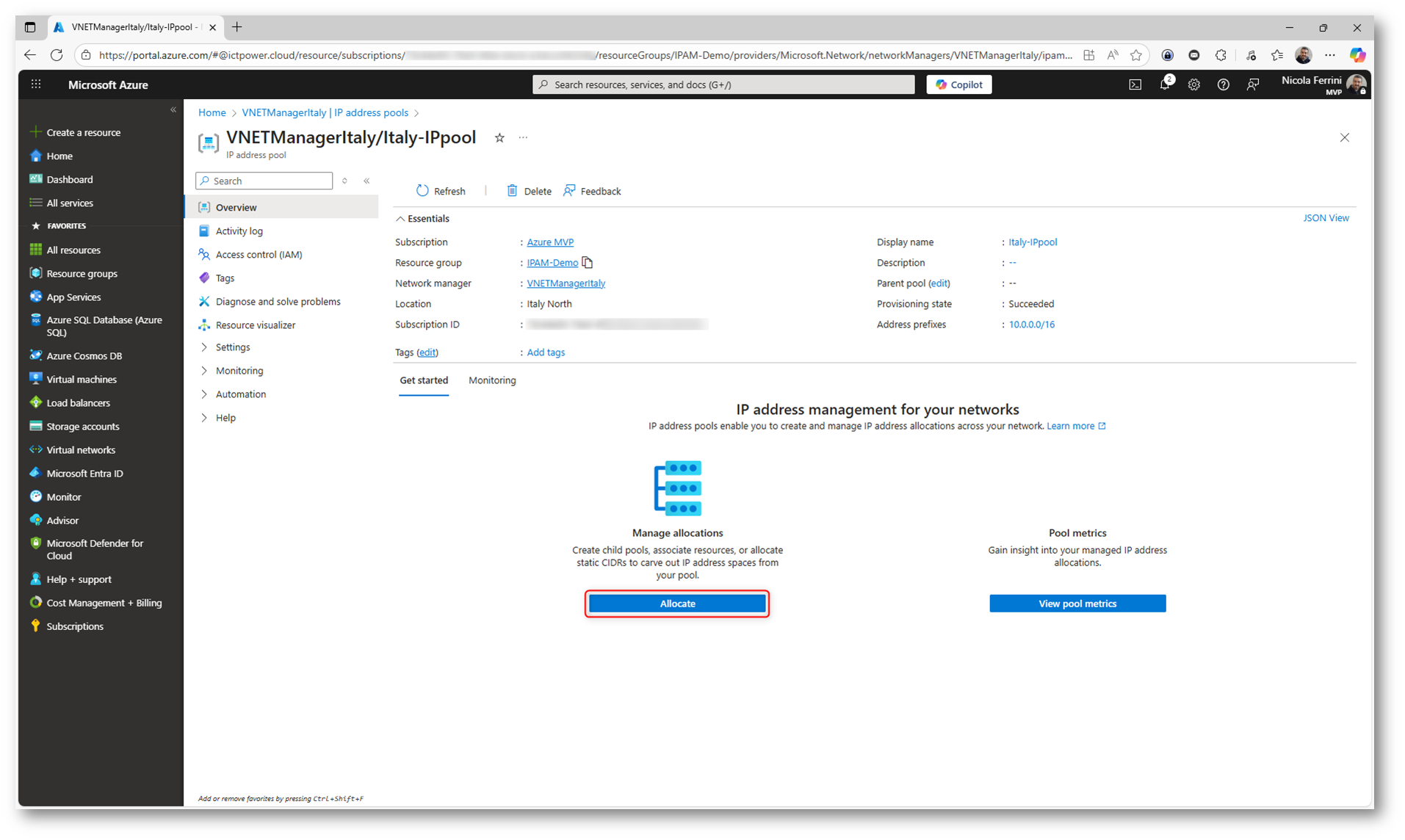This screenshot has height=840, width=1405.
Task: Open Microsoft Entra ID in the sidebar
Action: pyautogui.click(x=84, y=474)
